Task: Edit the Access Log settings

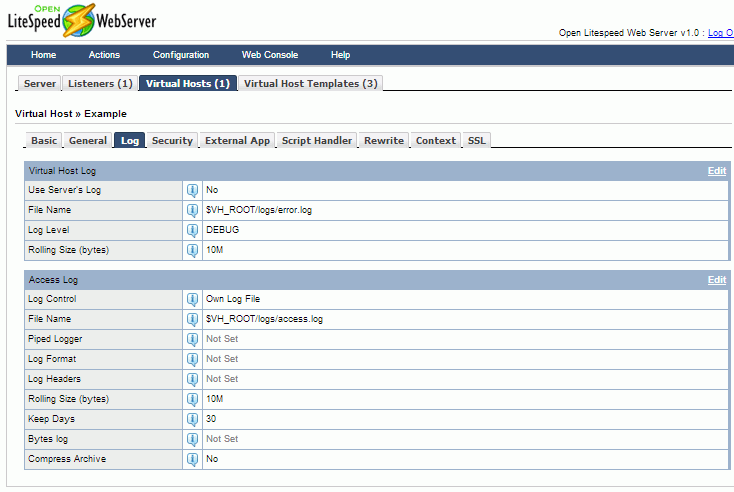Action: click(716, 280)
